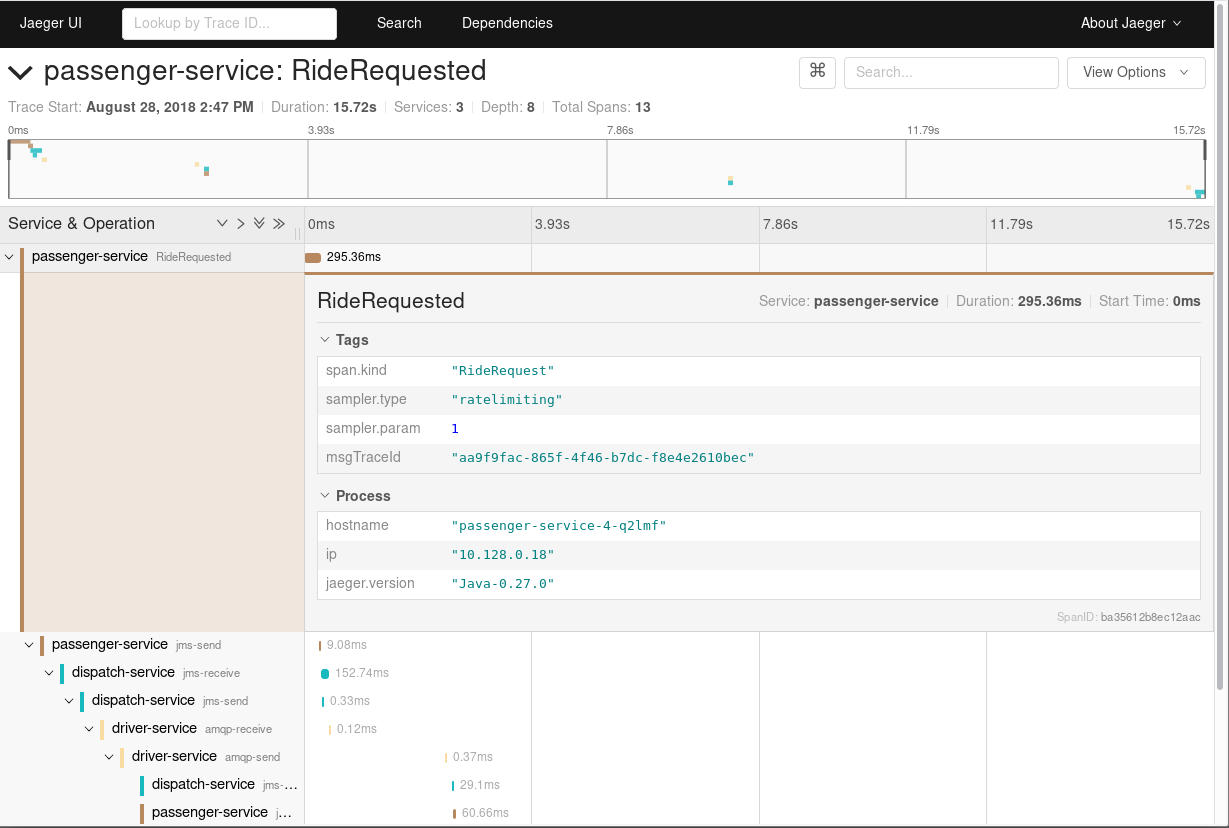Click the 9.08ms span bar
The height and width of the screenshot is (828, 1229).
click(x=320, y=645)
